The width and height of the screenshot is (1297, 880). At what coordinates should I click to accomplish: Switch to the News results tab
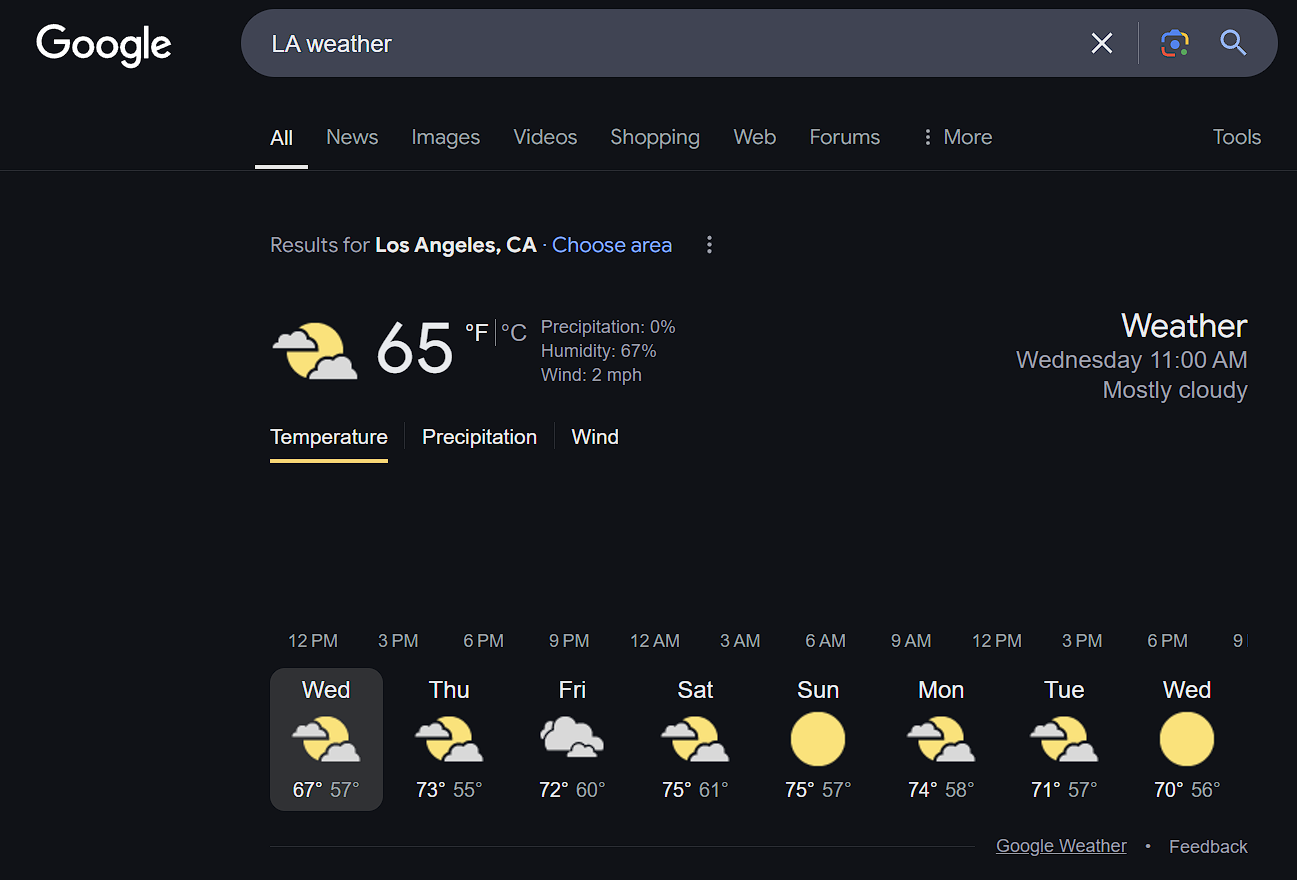(352, 137)
